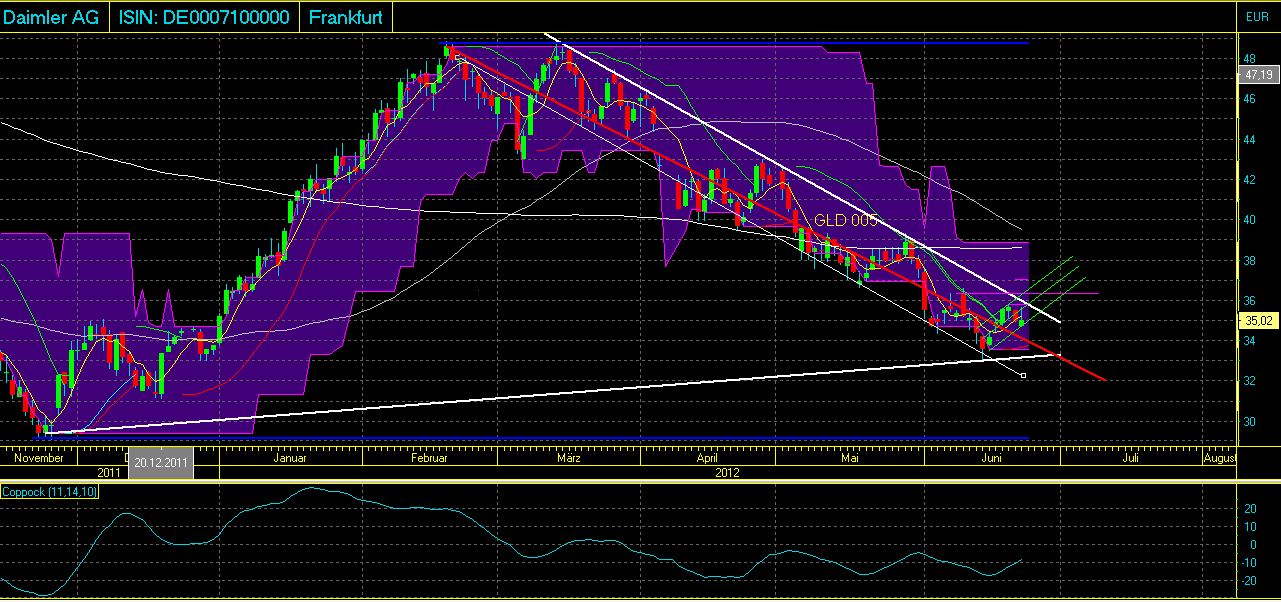Click Coppock scale value -20
Image resolution: width=1281 pixels, height=602 pixels.
pyautogui.click(x=1249, y=581)
